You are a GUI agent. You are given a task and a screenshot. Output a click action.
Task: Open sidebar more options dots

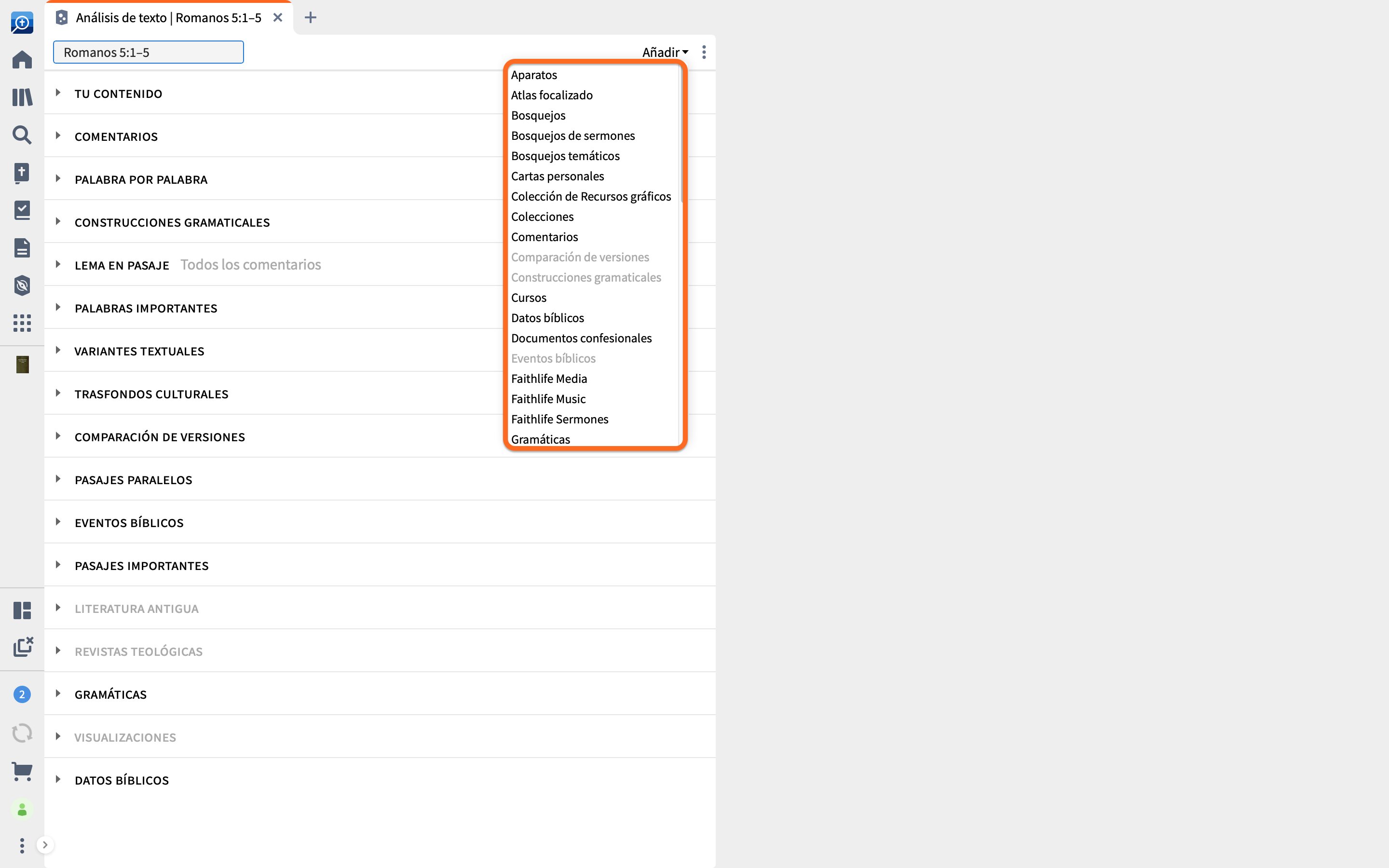pyautogui.click(x=22, y=845)
